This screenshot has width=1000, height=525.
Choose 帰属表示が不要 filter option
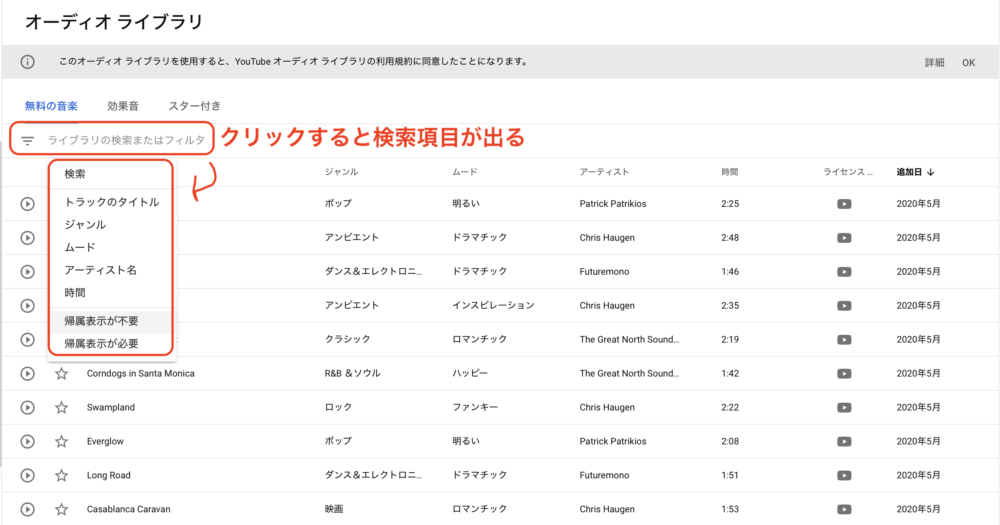[101, 321]
